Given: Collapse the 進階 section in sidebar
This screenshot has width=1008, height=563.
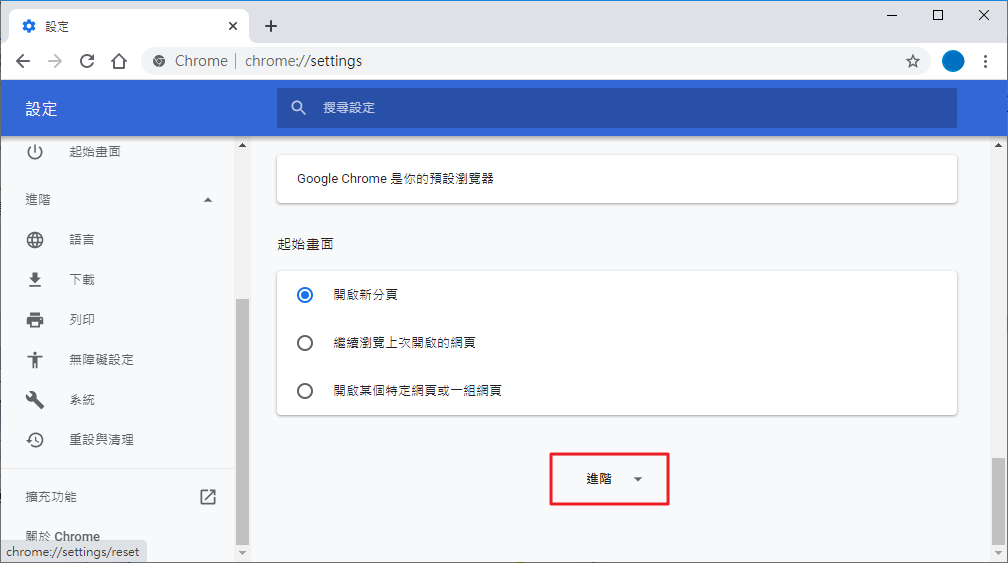Looking at the screenshot, I should 208,200.
